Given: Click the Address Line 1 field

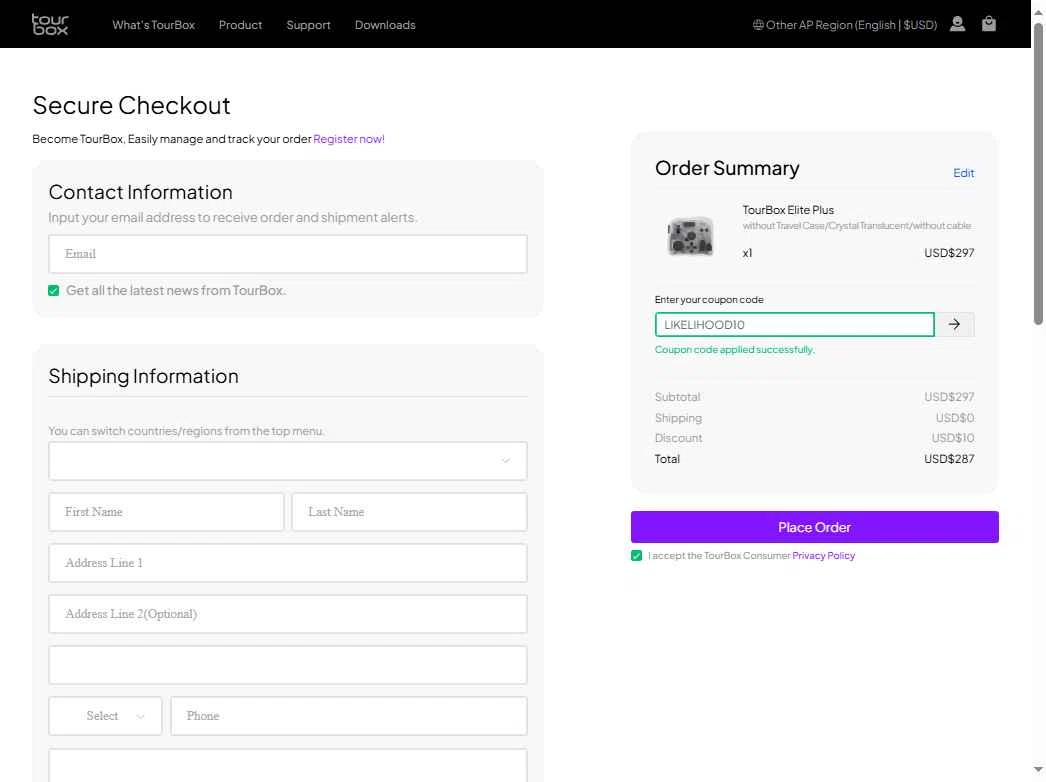Looking at the screenshot, I should pos(288,562).
